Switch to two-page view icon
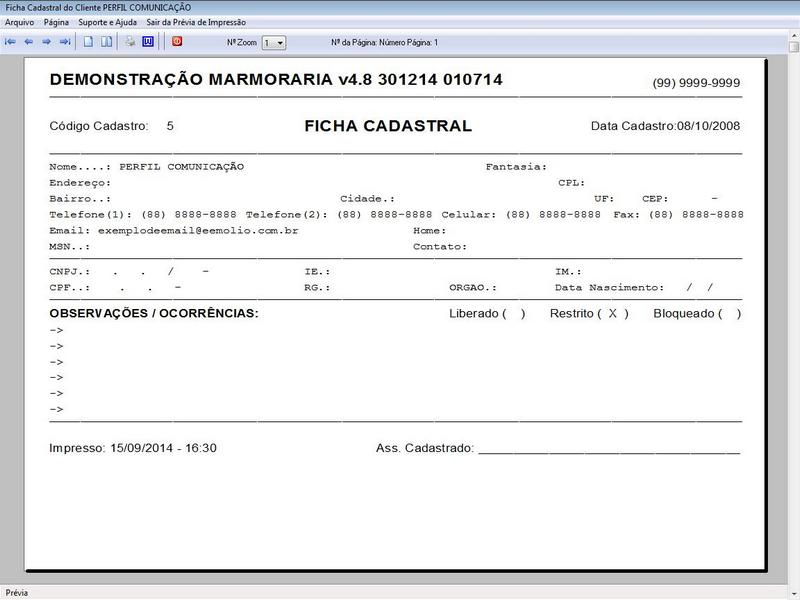This screenshot has height=600, width=800. 106,41
